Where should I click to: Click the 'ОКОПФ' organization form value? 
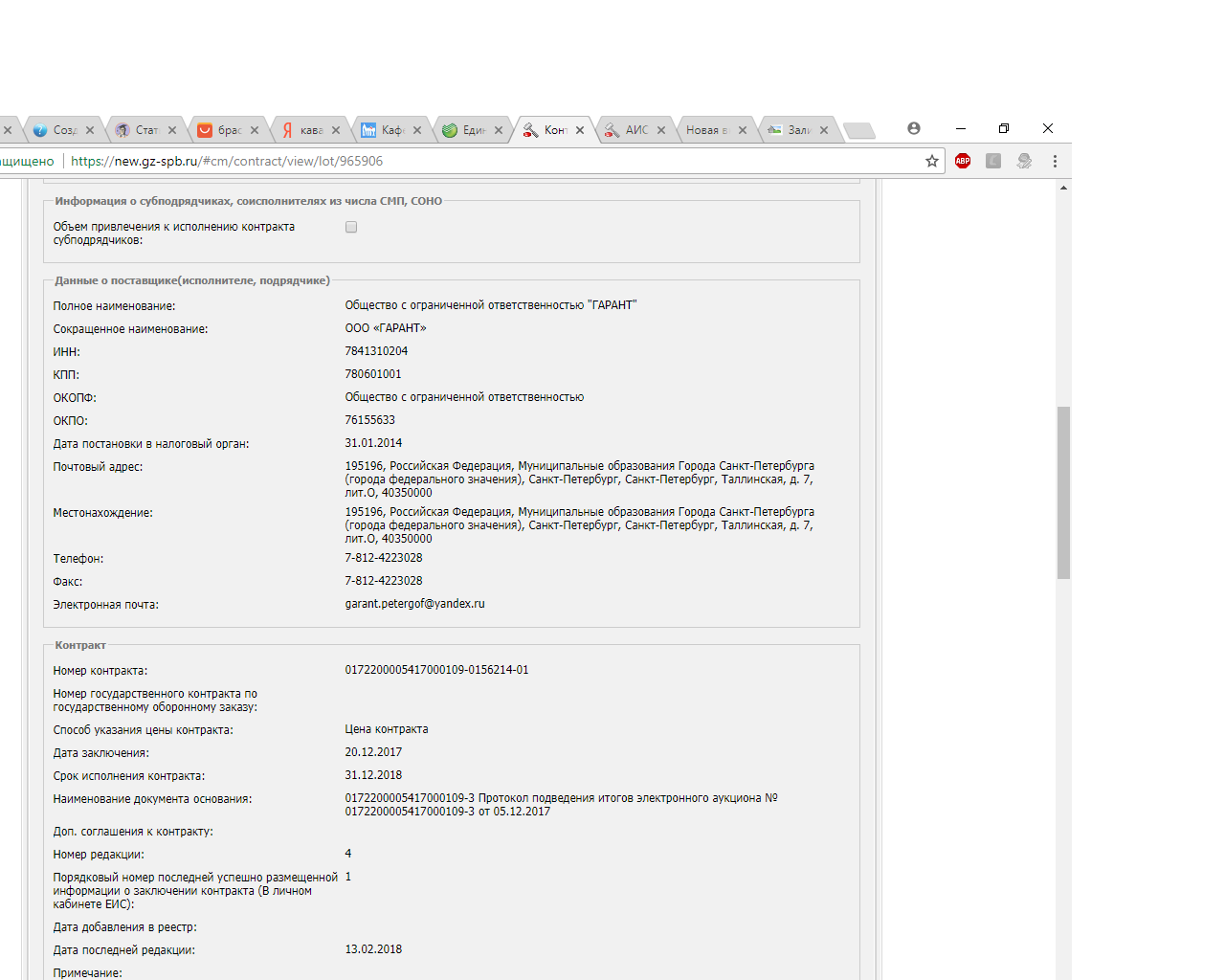point(464,397)
